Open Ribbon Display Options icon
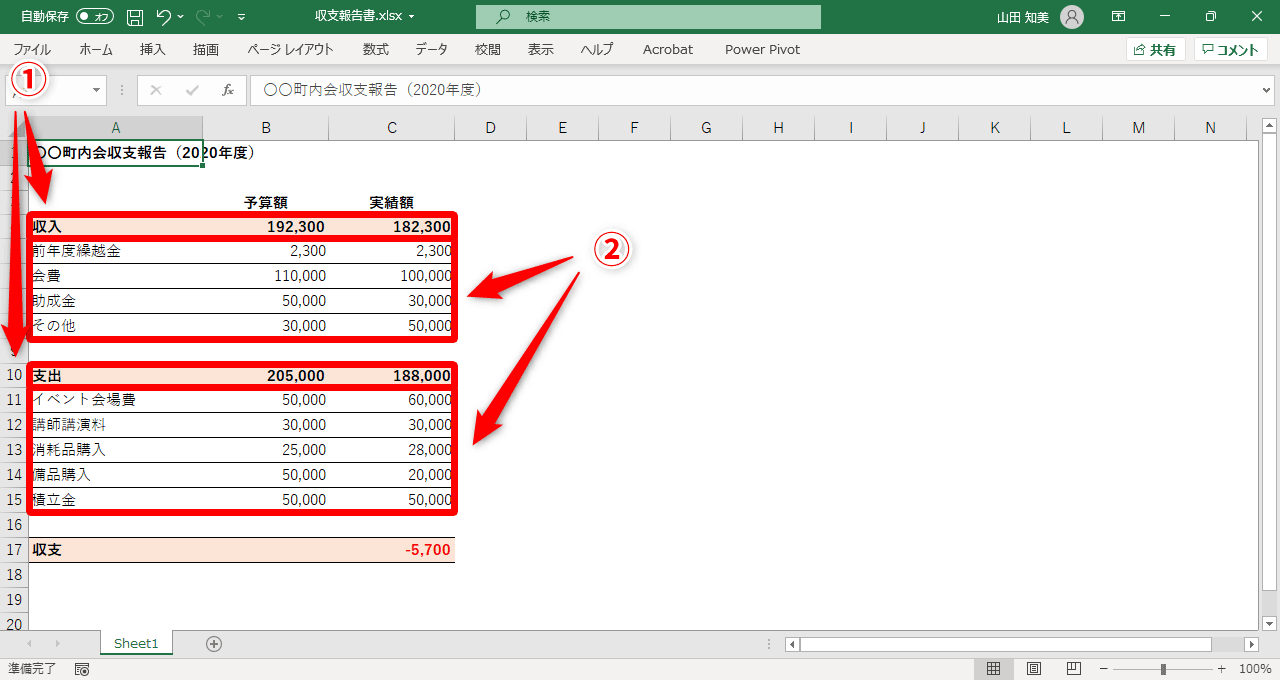1280x680 pixels. pos(1118,17)
